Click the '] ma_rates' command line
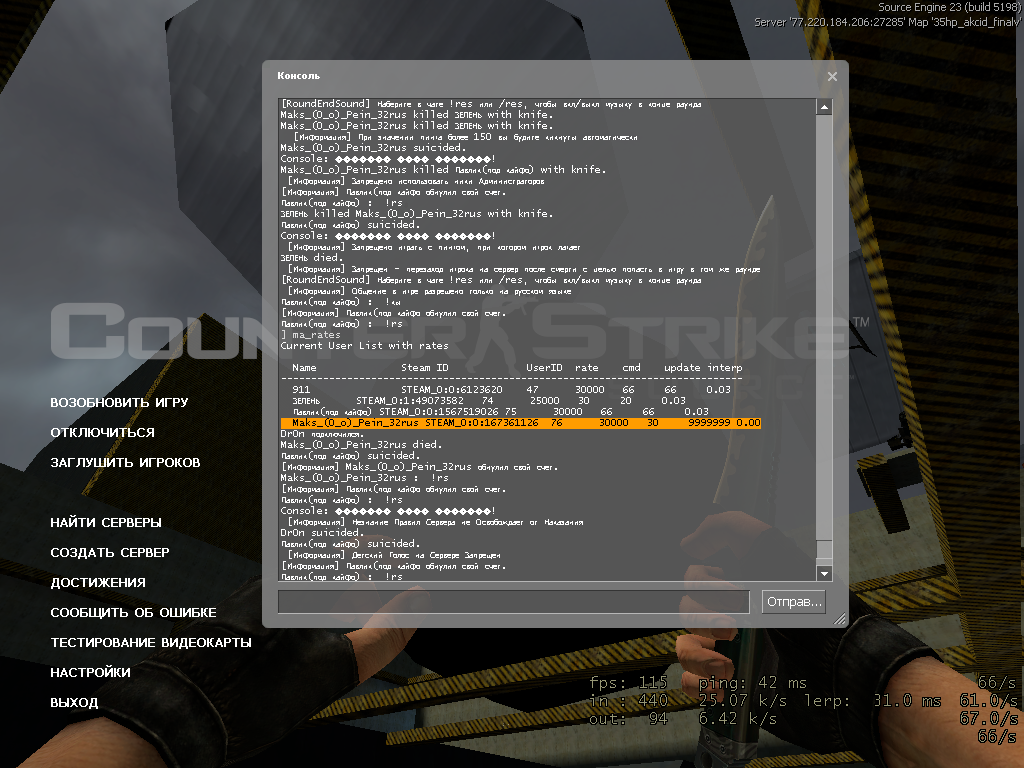 (x=311, y=334)
